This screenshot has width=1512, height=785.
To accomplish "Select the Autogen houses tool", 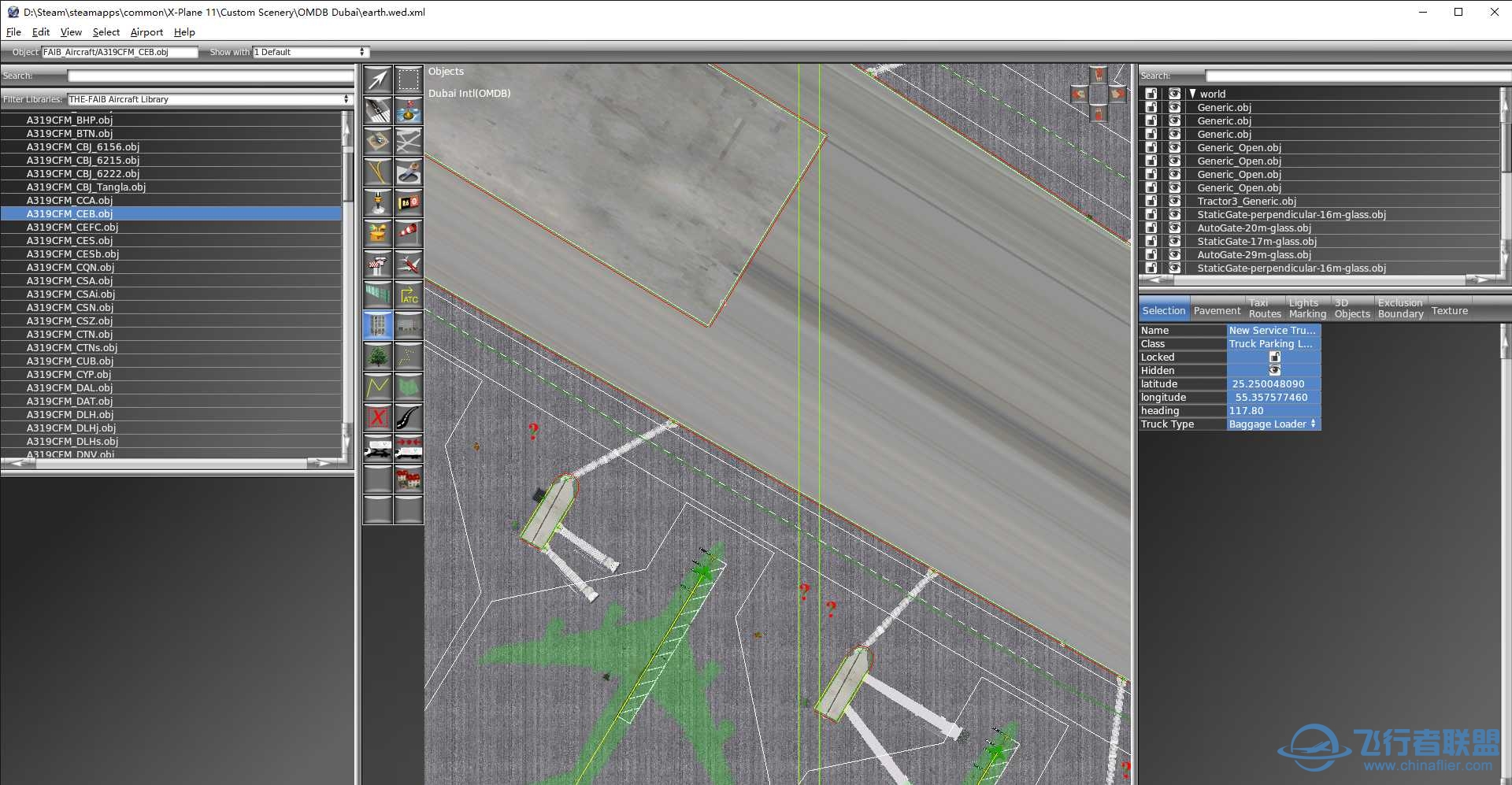I will click(x=409, y=479).
